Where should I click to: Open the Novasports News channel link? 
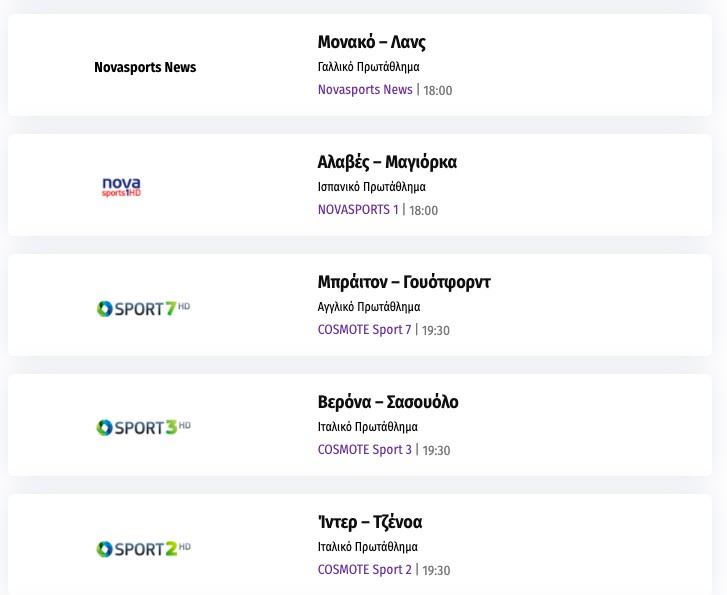(x=365, y=90)
